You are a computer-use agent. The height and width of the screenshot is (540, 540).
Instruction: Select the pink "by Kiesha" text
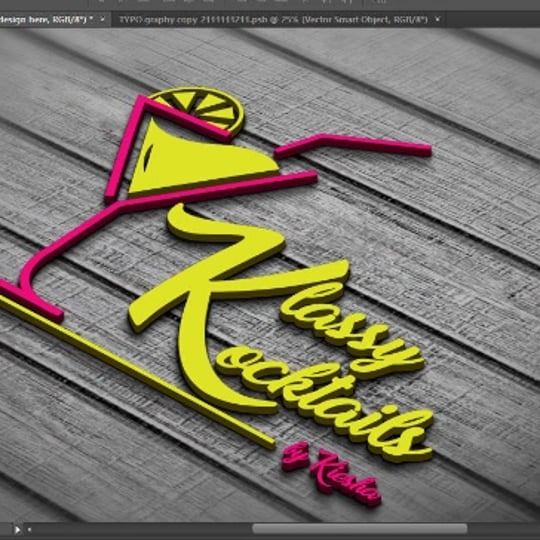pyautogui.click(x=331, y=475)
